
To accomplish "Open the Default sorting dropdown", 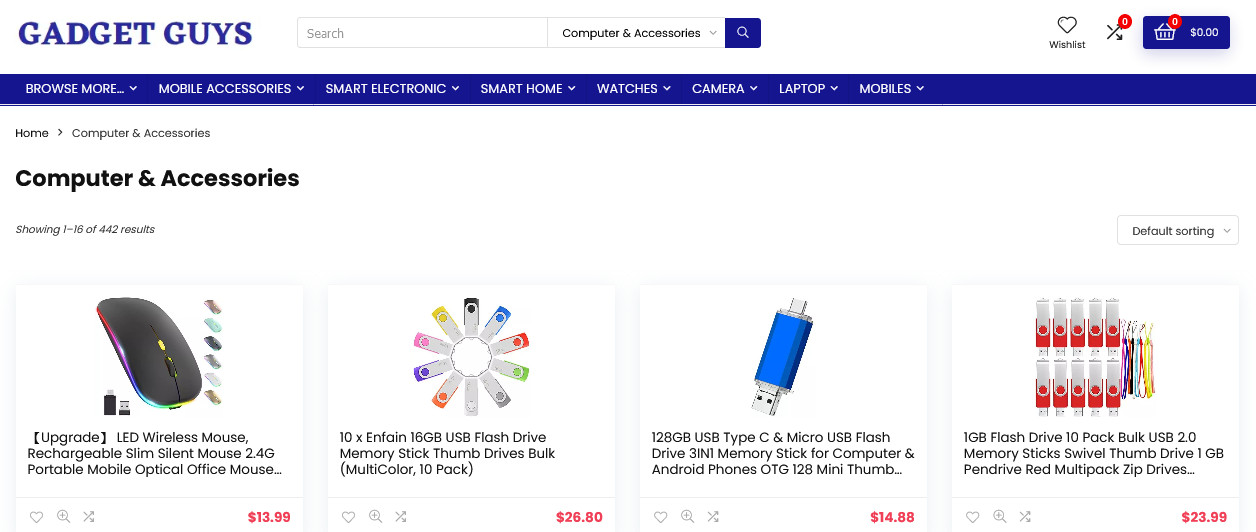I will (x=1177, y=231).
